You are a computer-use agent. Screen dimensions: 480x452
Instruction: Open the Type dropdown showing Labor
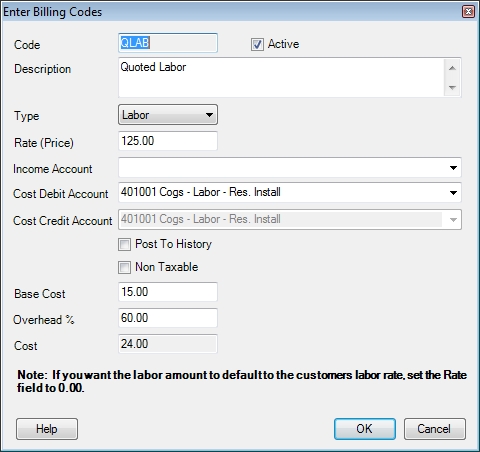pyautogui.click(x=168, y=115)
